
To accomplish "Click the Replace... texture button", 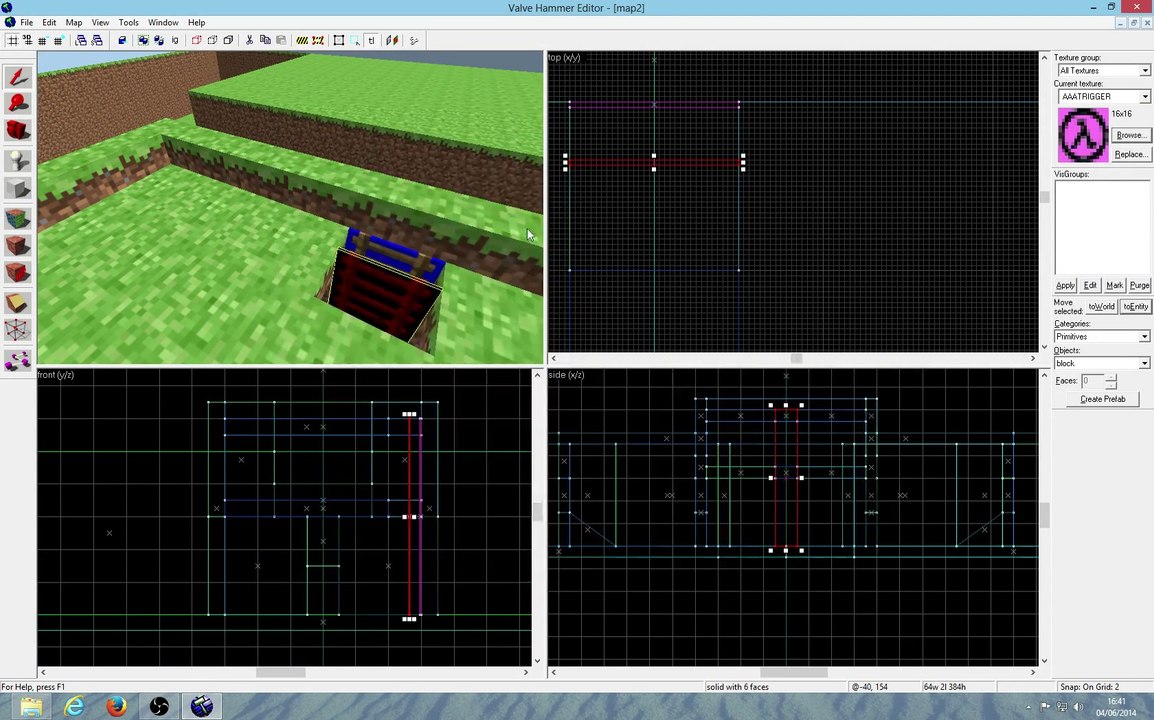I will coord(1130,154).
